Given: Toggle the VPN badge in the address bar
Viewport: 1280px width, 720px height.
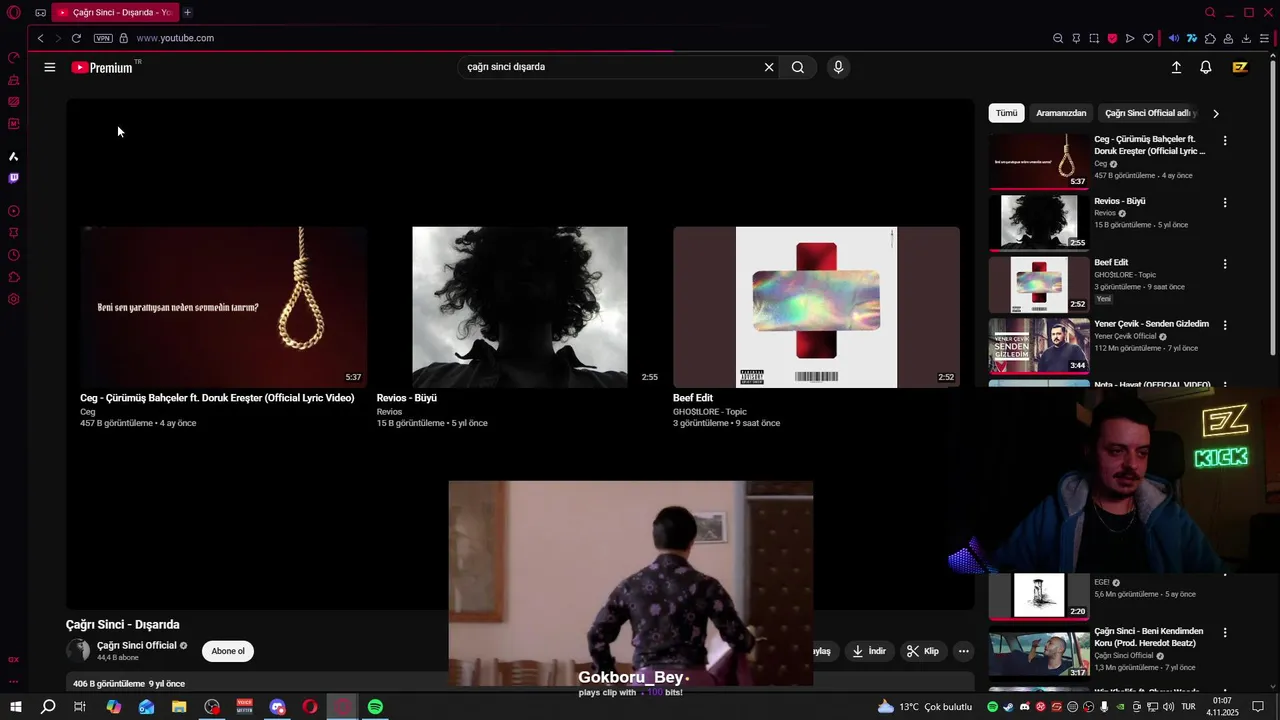Looking at the screenshot, I should click(x=103, y=38).
